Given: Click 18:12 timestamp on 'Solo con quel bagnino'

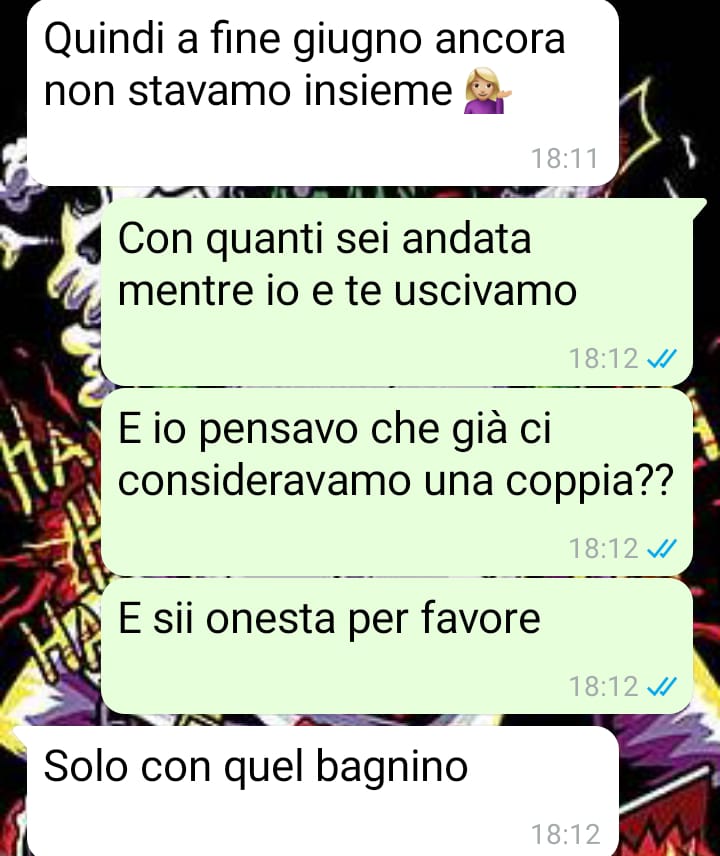Looking at the screenshot, I should point(565,834).
